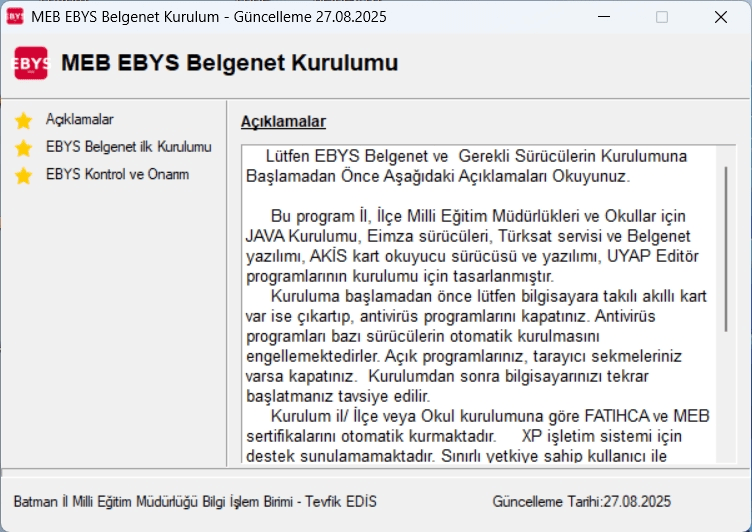The height and width of the screenshot is (532, 752).
Task: Click the MEB EBYS Belgenet Kurulumu header title
Action: coord(230,63)
